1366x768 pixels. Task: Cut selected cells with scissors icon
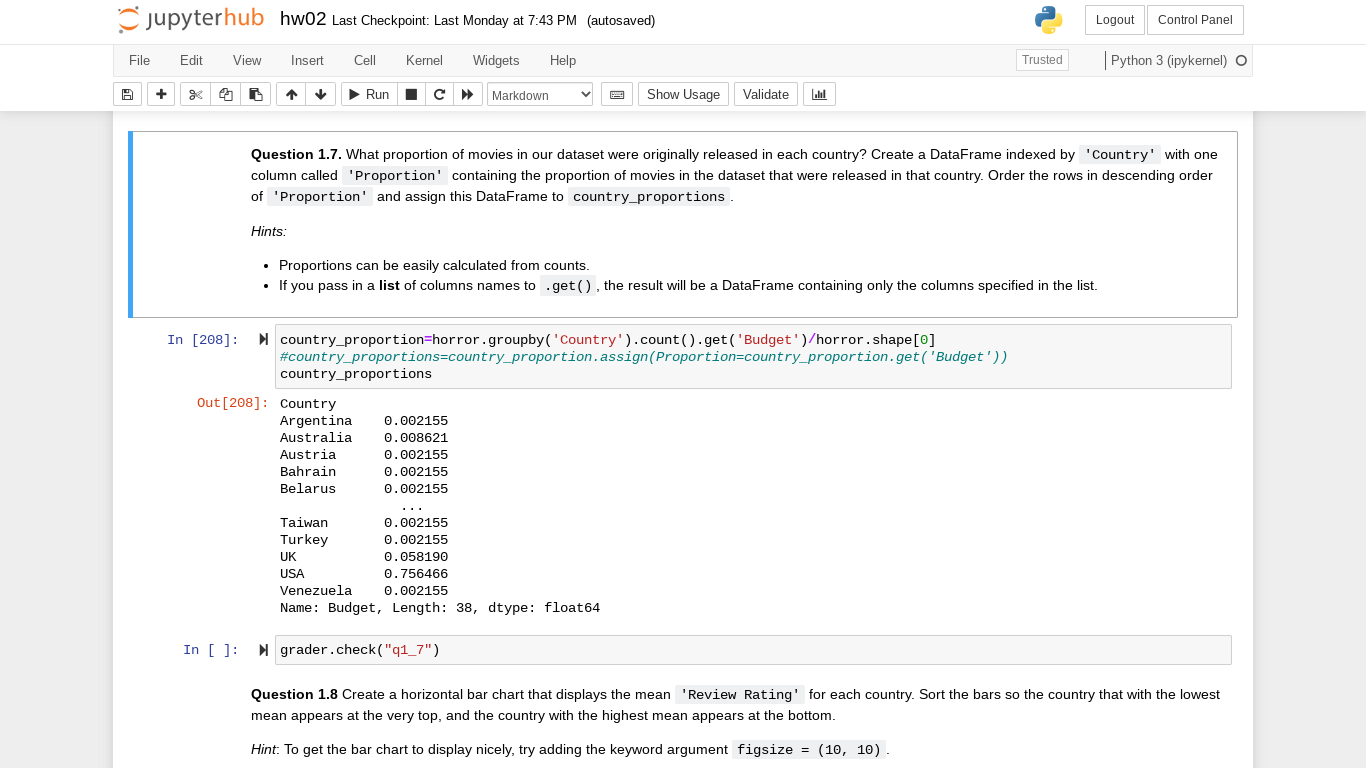tap(195, 94)
